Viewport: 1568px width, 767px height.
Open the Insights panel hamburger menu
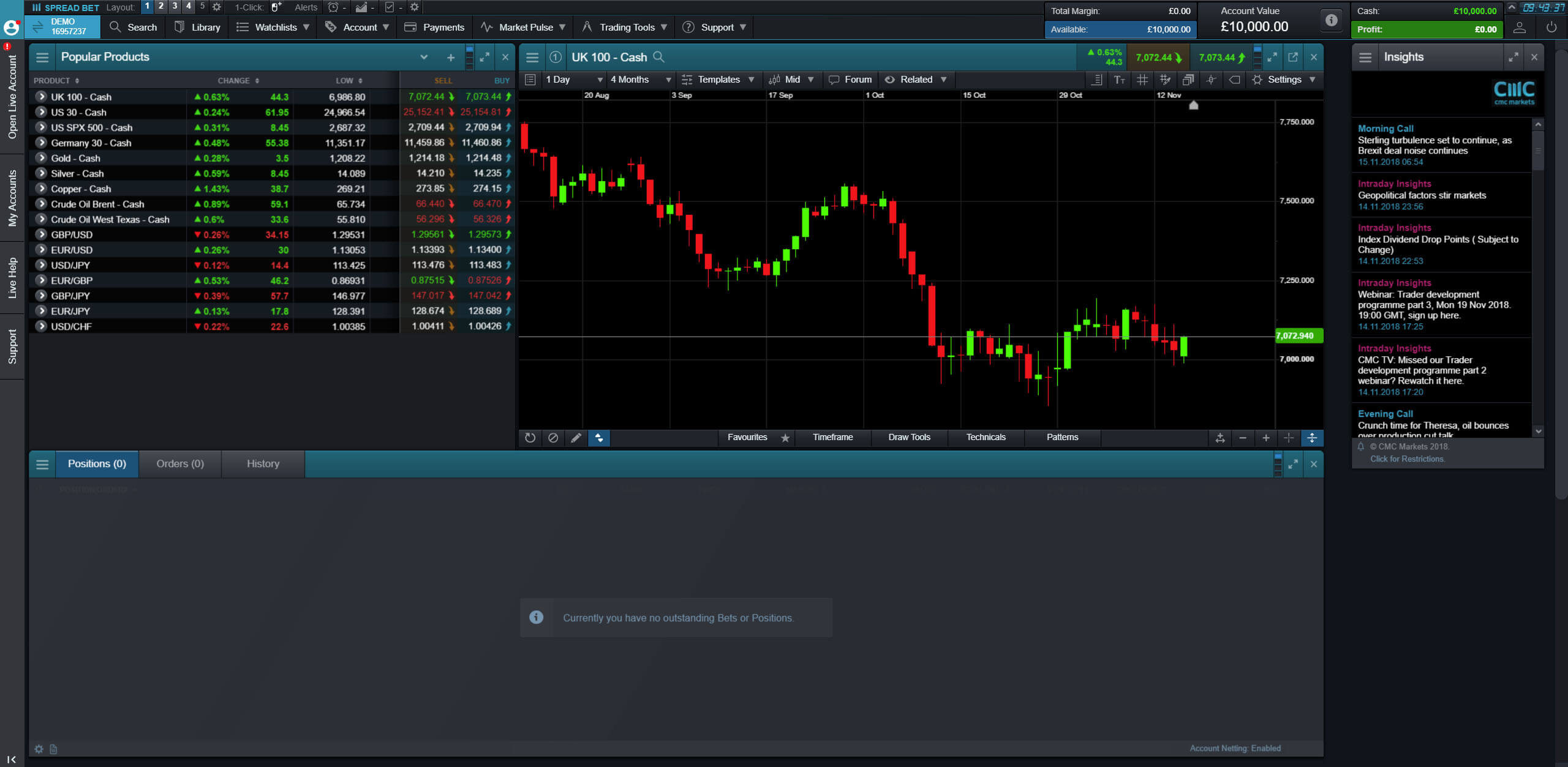[1365, 57]
